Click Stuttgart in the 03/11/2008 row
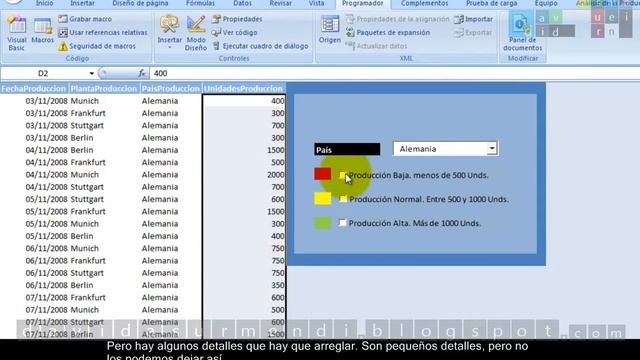 click(87, 125)
